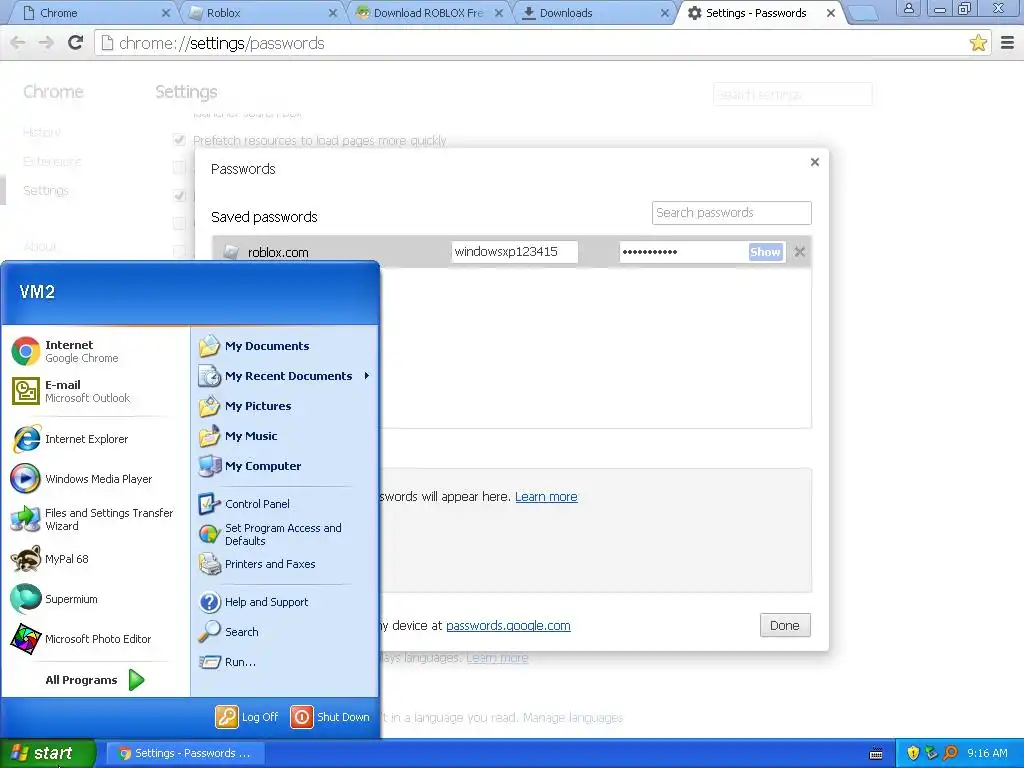Close the Passwords dialog with X

814,162
